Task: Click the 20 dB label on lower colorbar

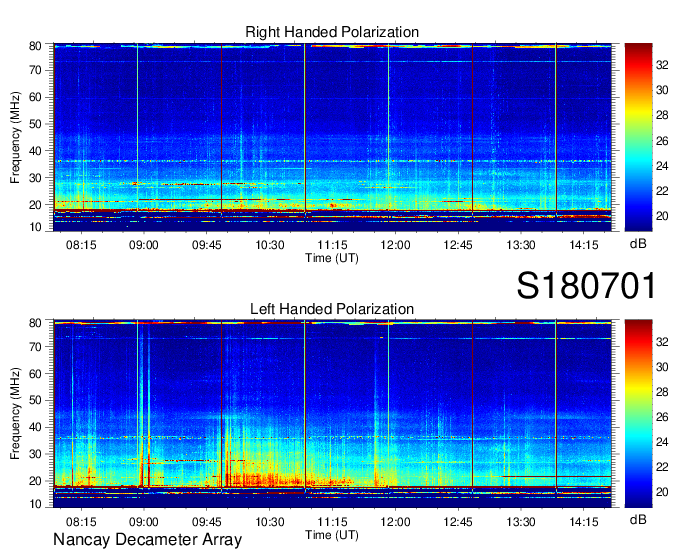Action: coord(662,492)
